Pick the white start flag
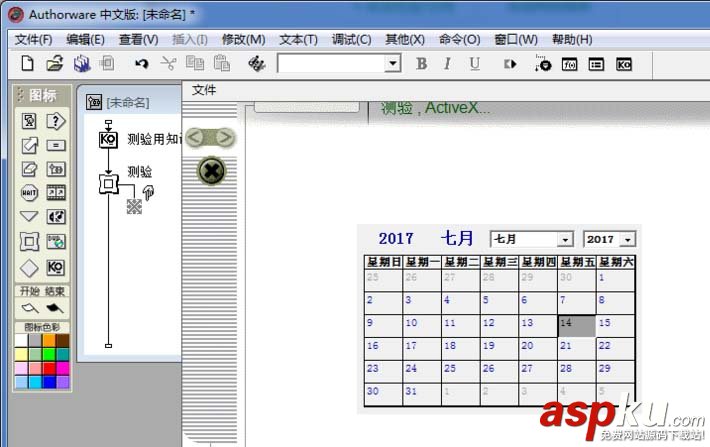710x447 pixels. tap(30, 308)
